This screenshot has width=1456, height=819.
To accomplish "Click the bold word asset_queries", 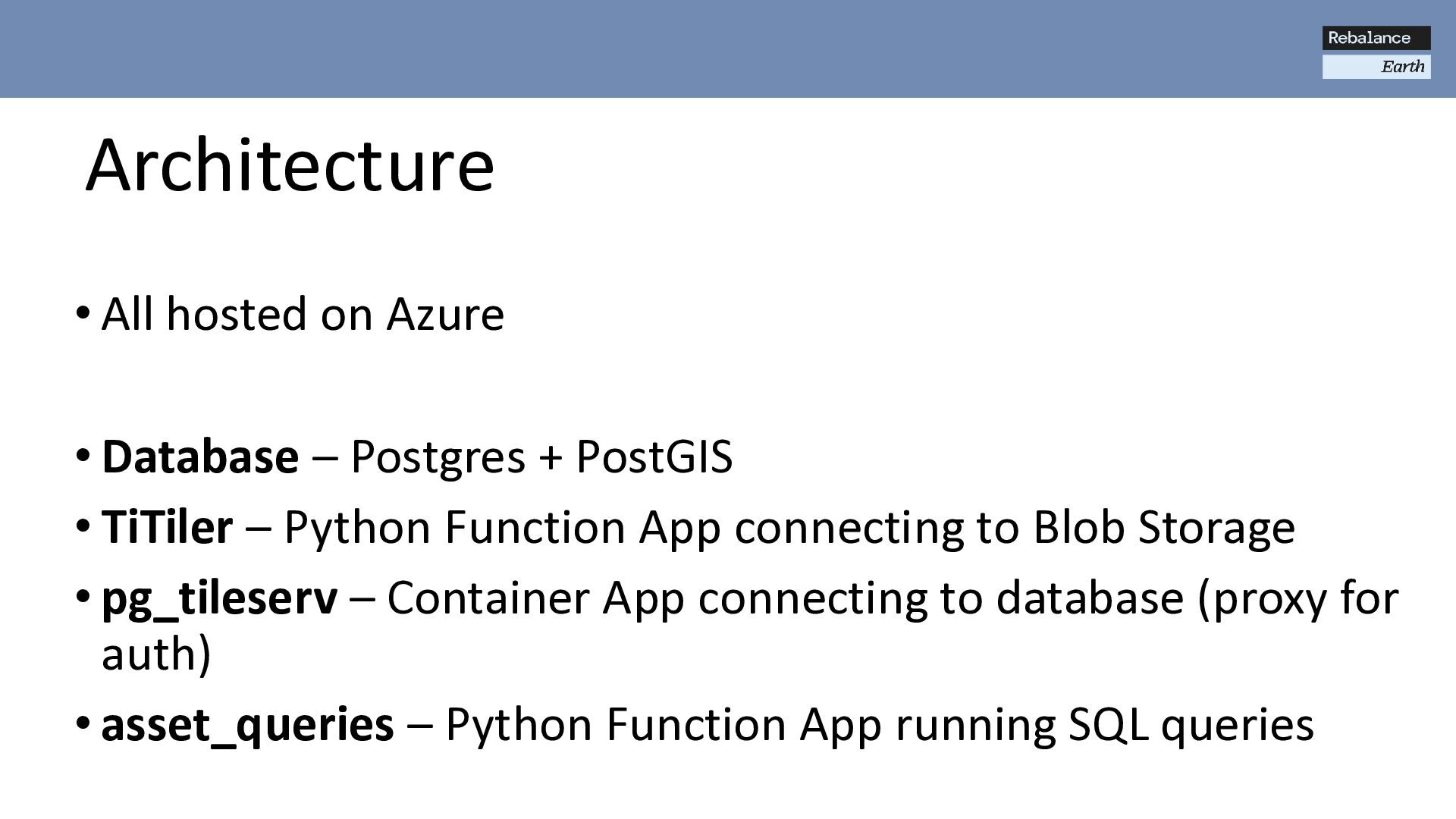I will click(x=247, y=725).
